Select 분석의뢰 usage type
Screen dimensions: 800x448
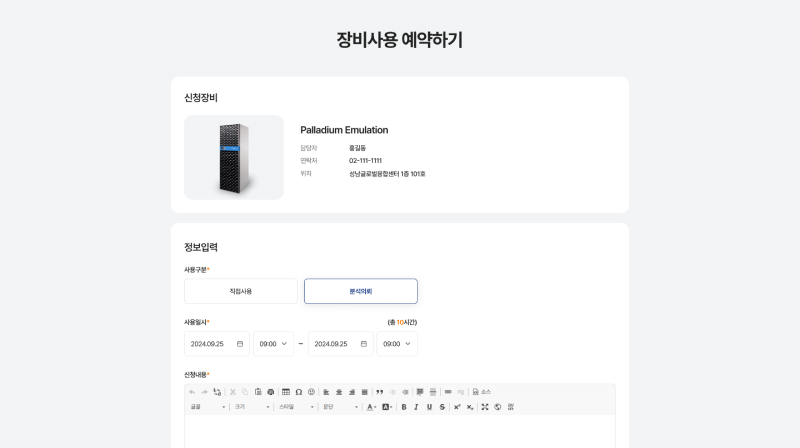coord(361,291)
